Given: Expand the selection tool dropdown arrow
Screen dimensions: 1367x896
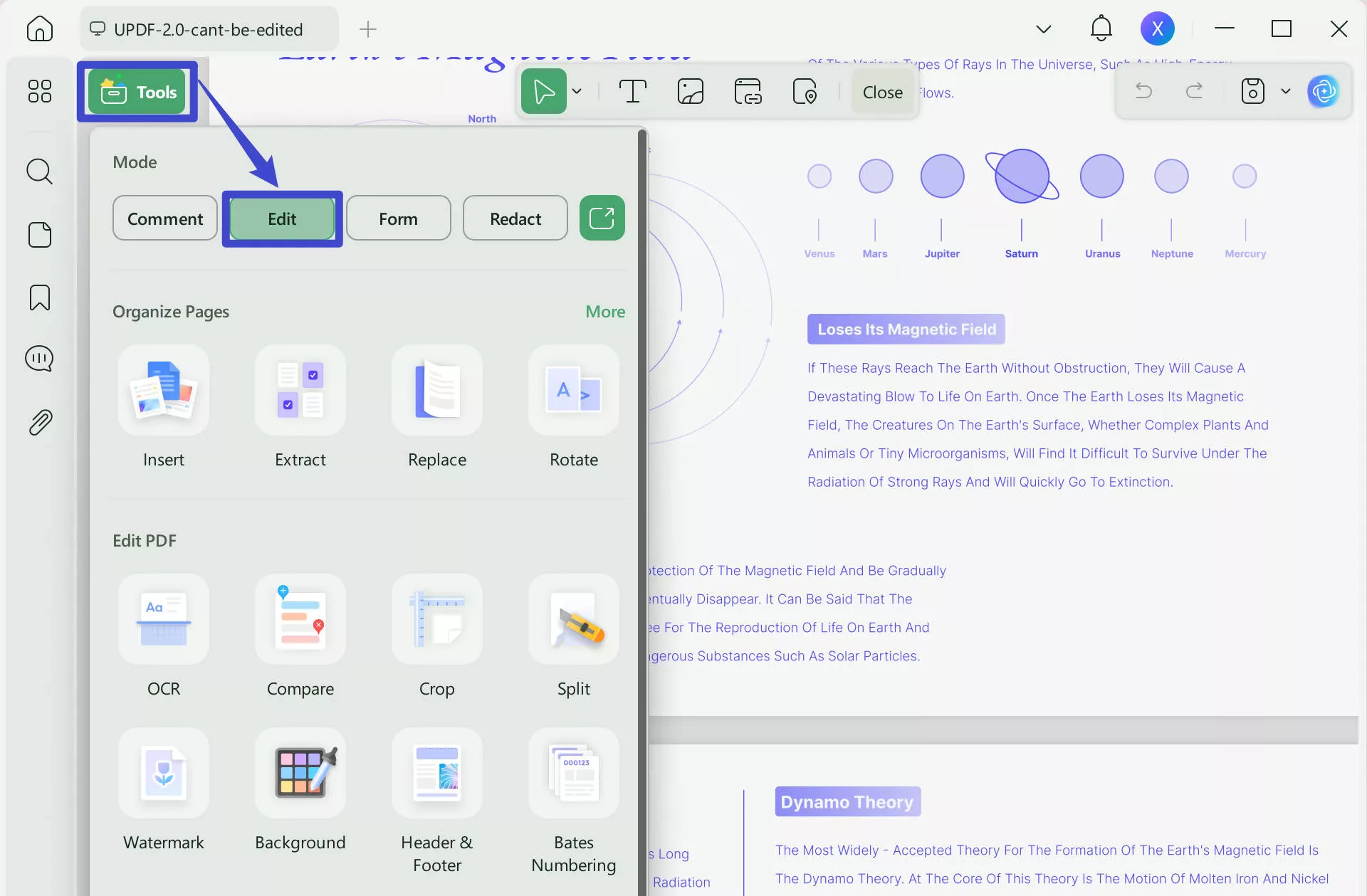Looking at the screenshot, I should pos(577,91).
